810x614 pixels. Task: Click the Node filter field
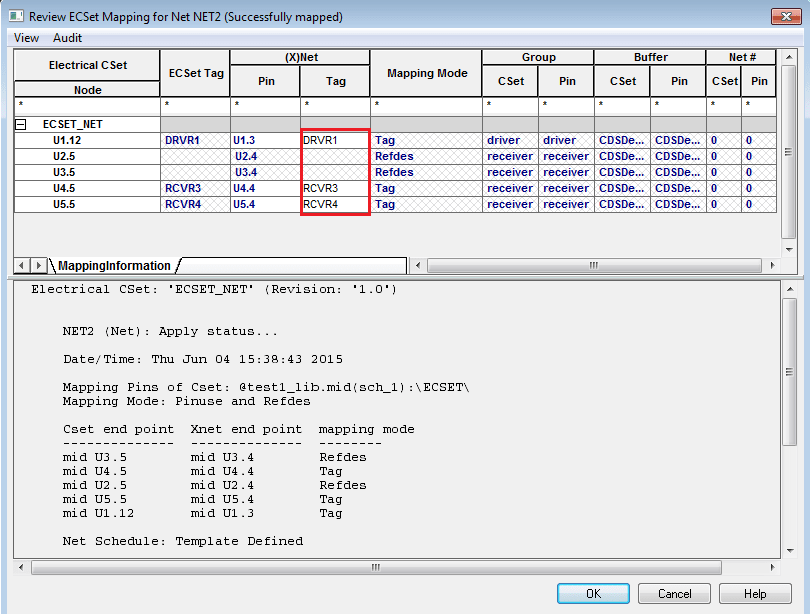87,105
